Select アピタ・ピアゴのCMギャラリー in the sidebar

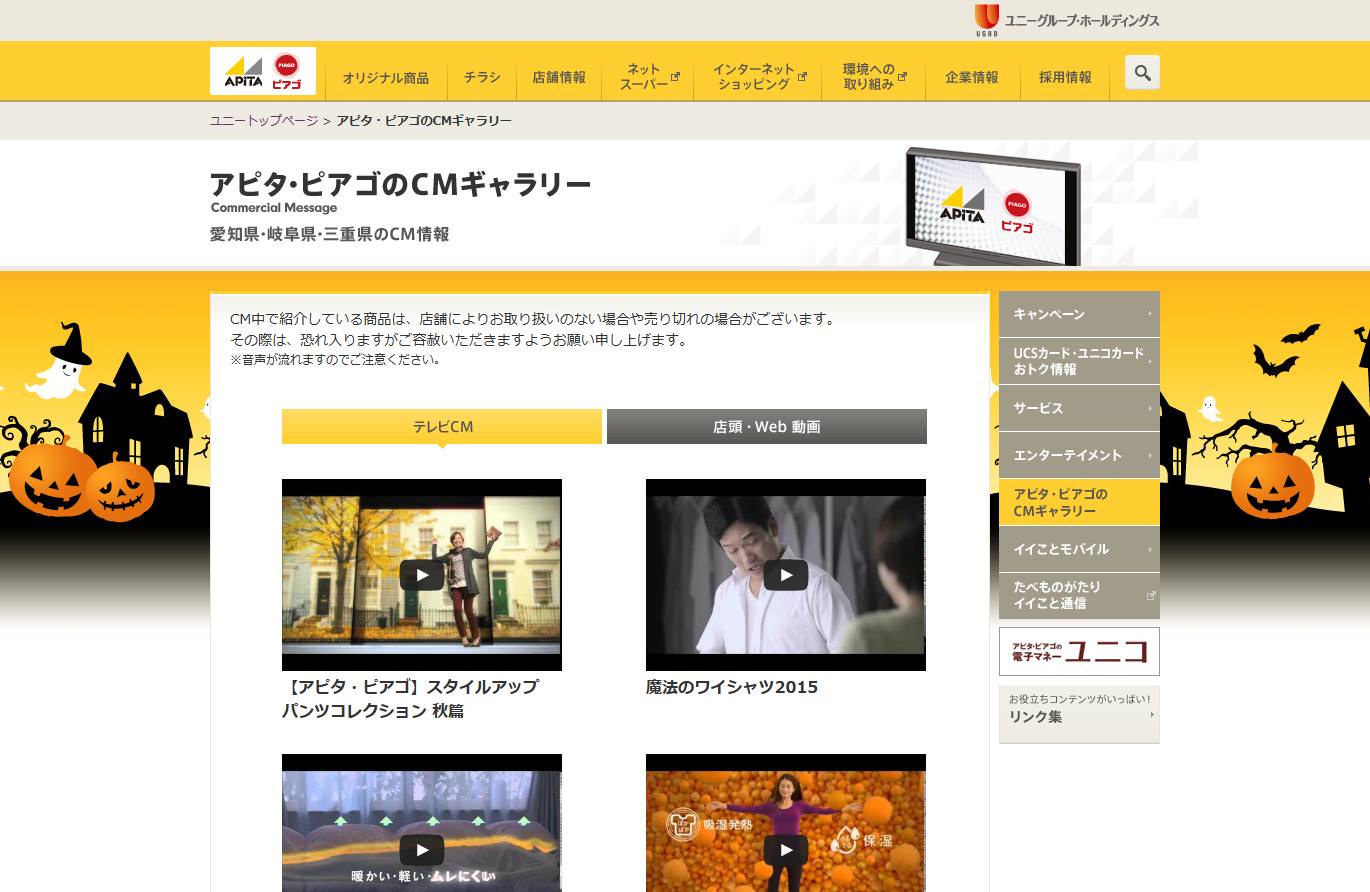(1079, 502)
